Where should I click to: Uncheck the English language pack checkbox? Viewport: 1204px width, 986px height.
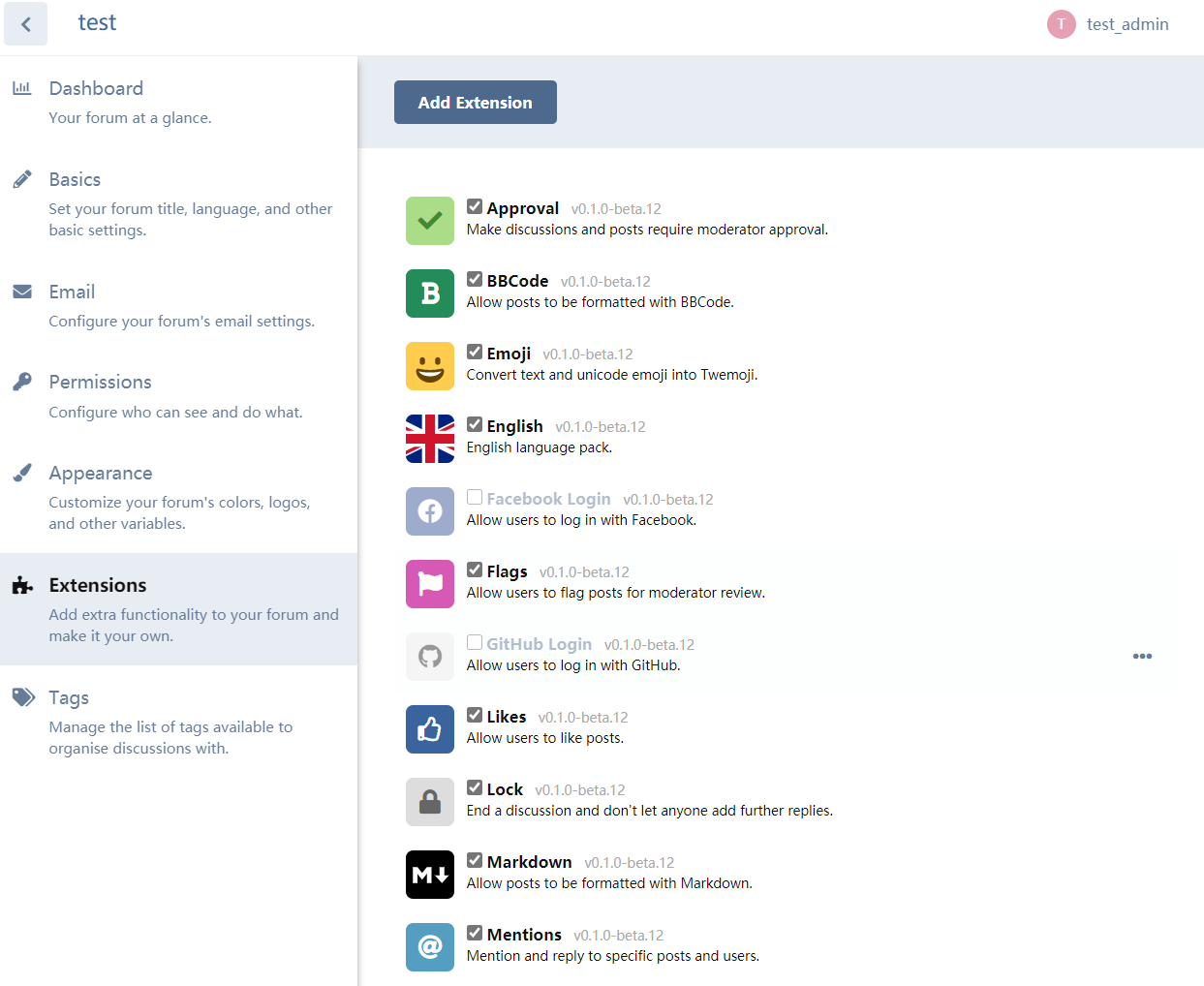(x=475, y=424)
